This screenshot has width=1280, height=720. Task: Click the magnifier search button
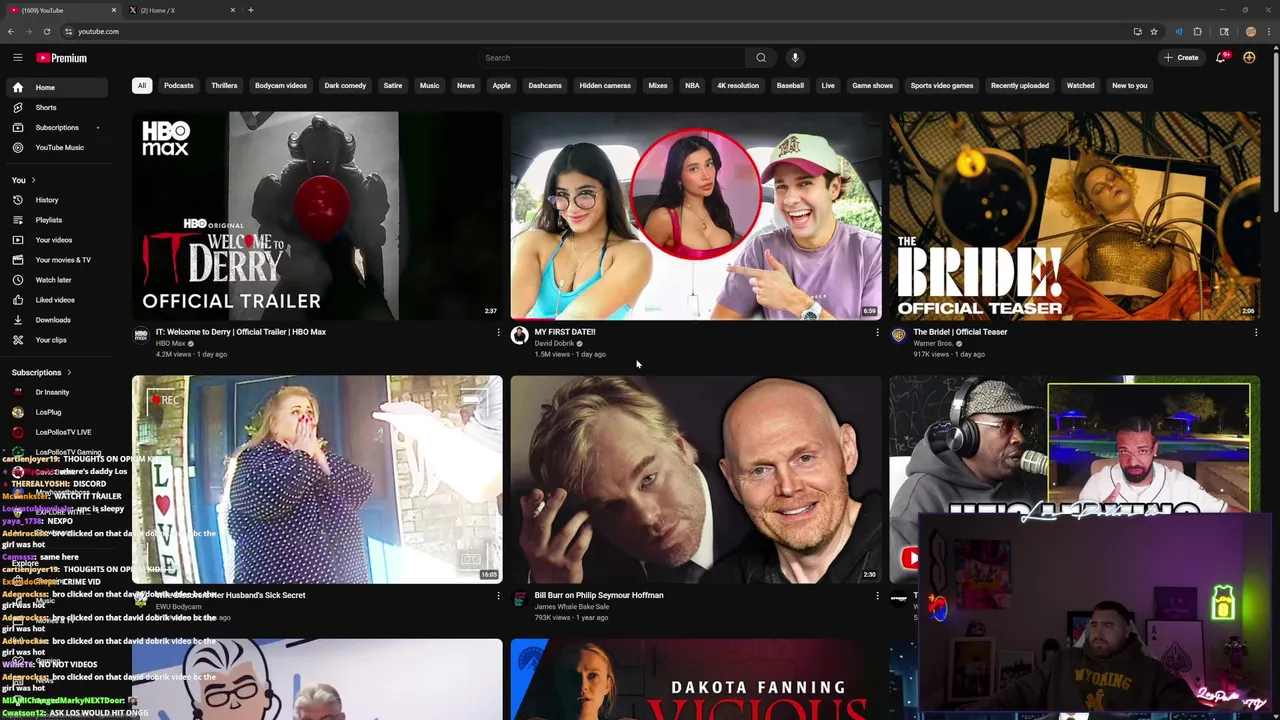tap(761, 58)
